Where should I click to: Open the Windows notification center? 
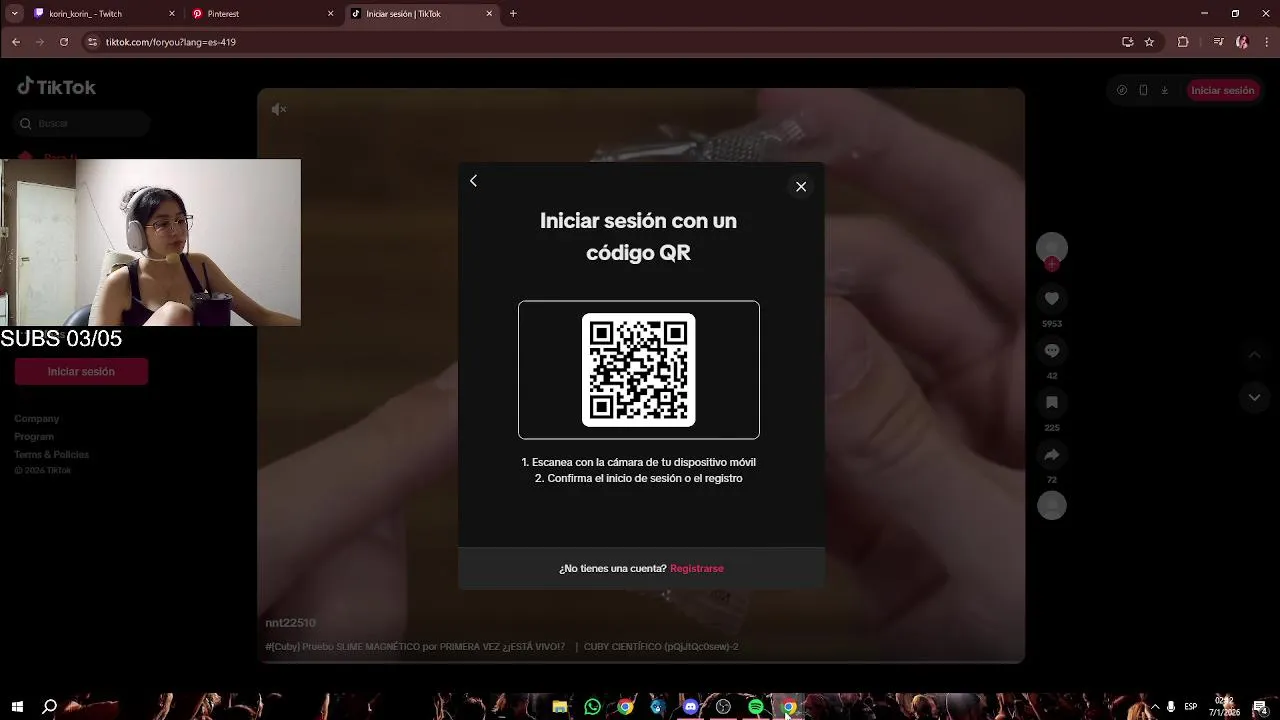tap(1260, 707)
